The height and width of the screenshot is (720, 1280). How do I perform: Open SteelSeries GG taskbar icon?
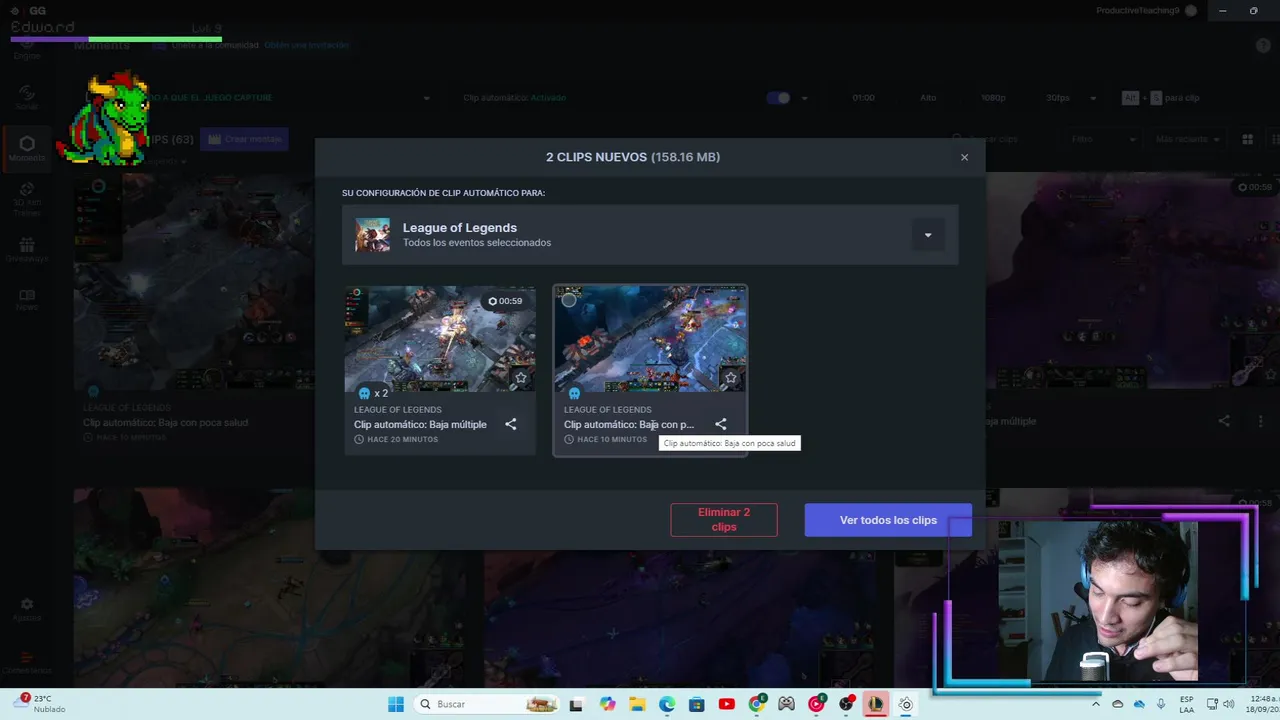906,704
